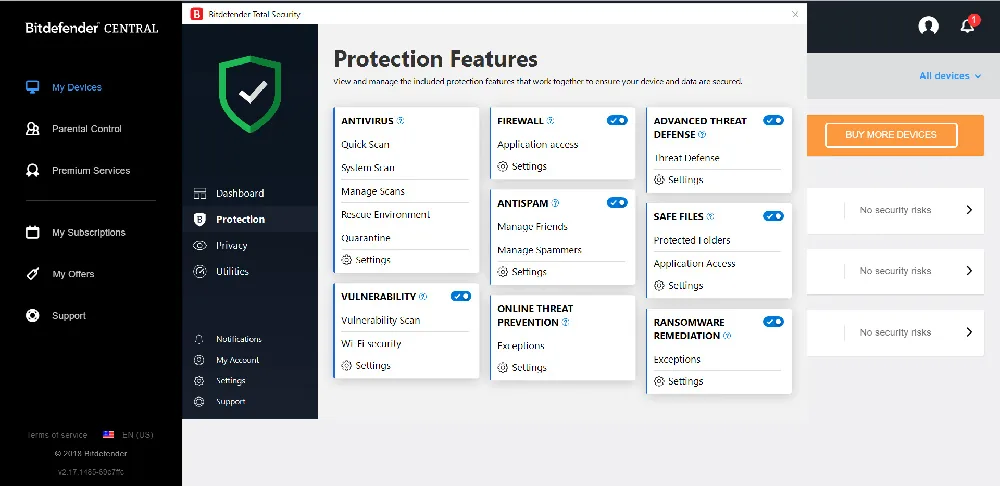This screenshot has height=486, width=1000.
Task: Click the Advanced Threat Defense info icon
Action: tap(702, 135)
